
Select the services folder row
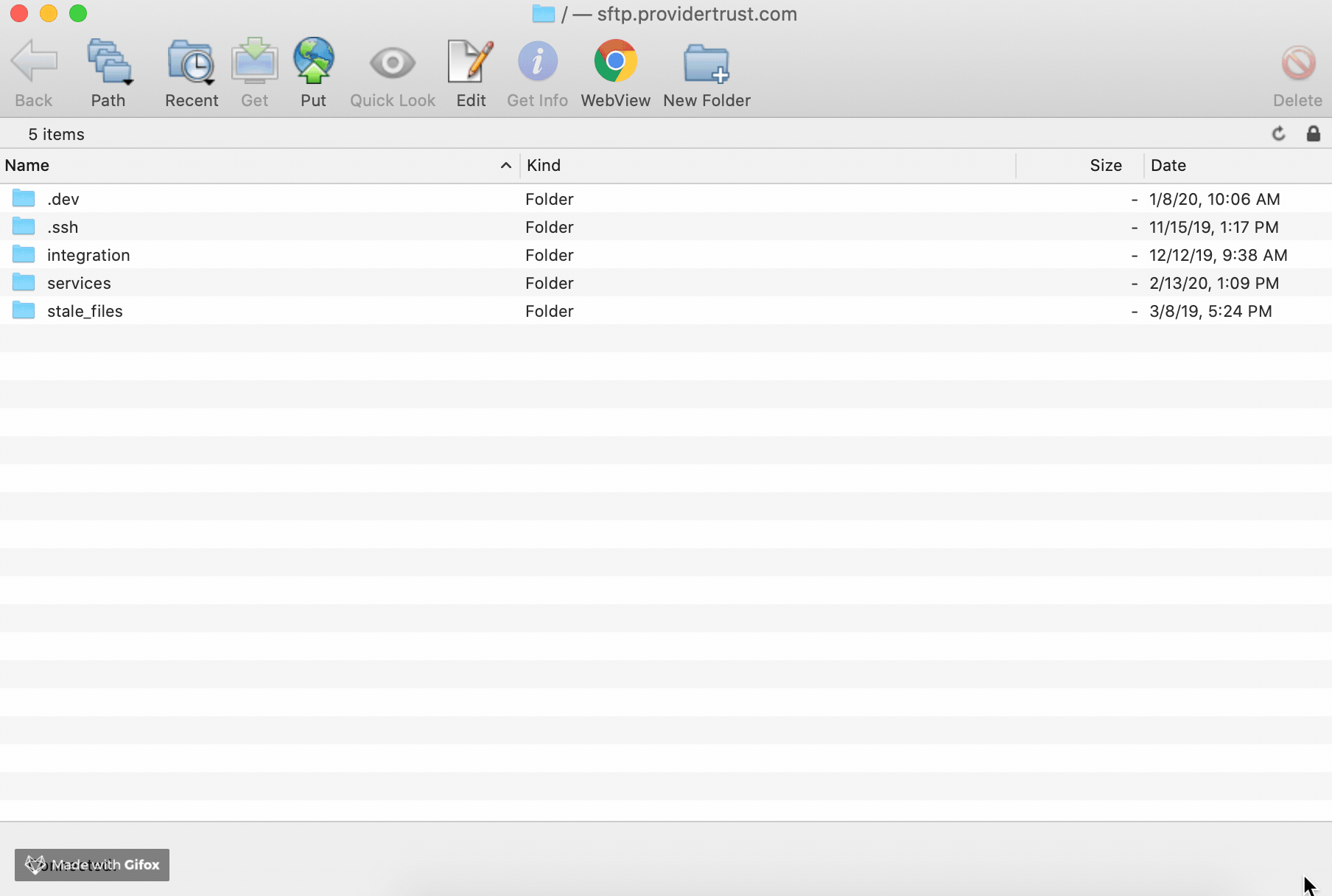tap(666, 283)
